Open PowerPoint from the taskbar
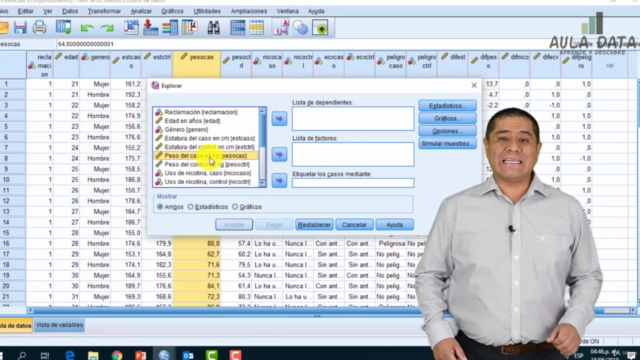This screenshot has height=360, width=640. (140, 355)
